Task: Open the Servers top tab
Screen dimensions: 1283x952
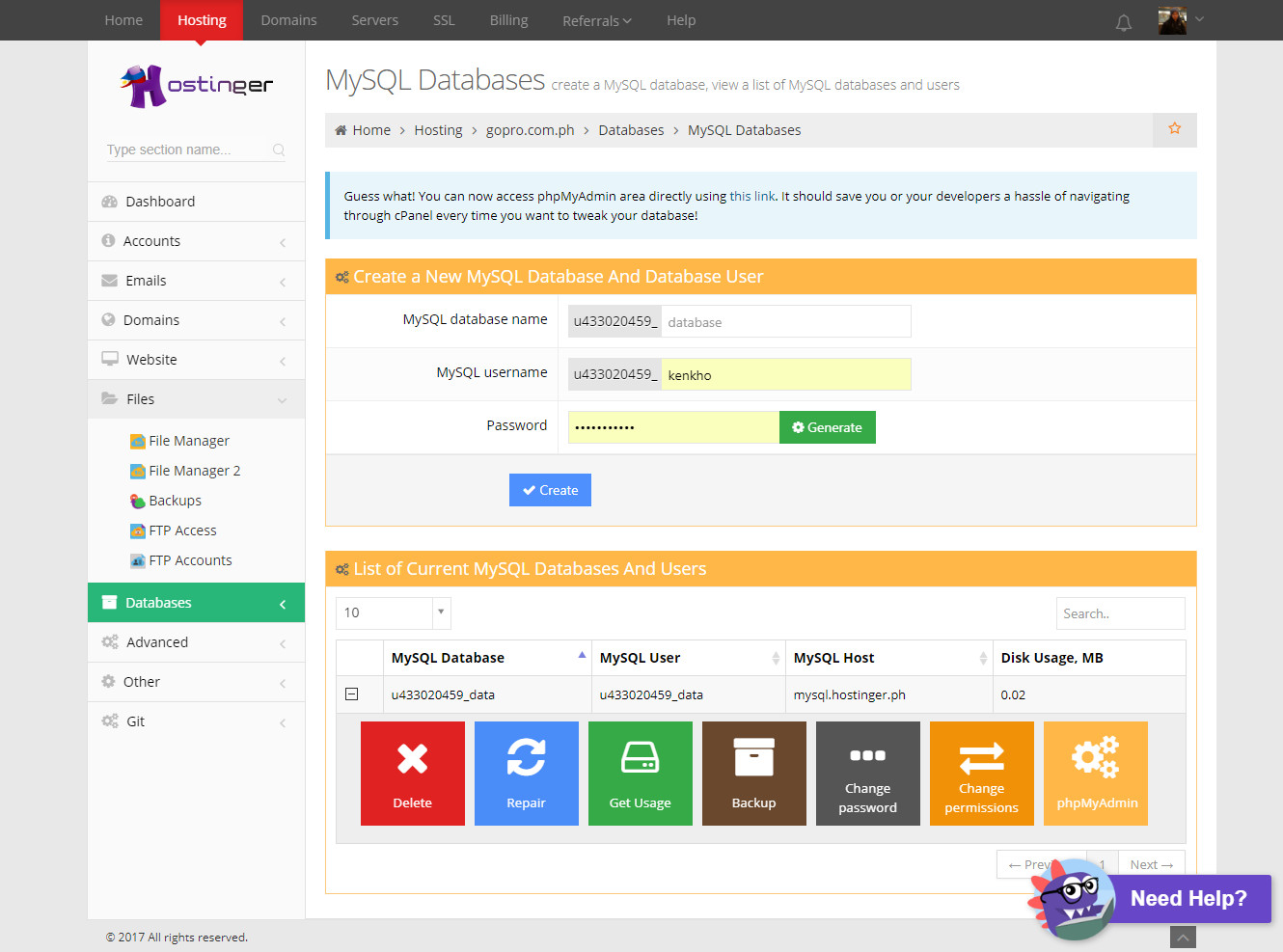Action: [x=375, y=20]
